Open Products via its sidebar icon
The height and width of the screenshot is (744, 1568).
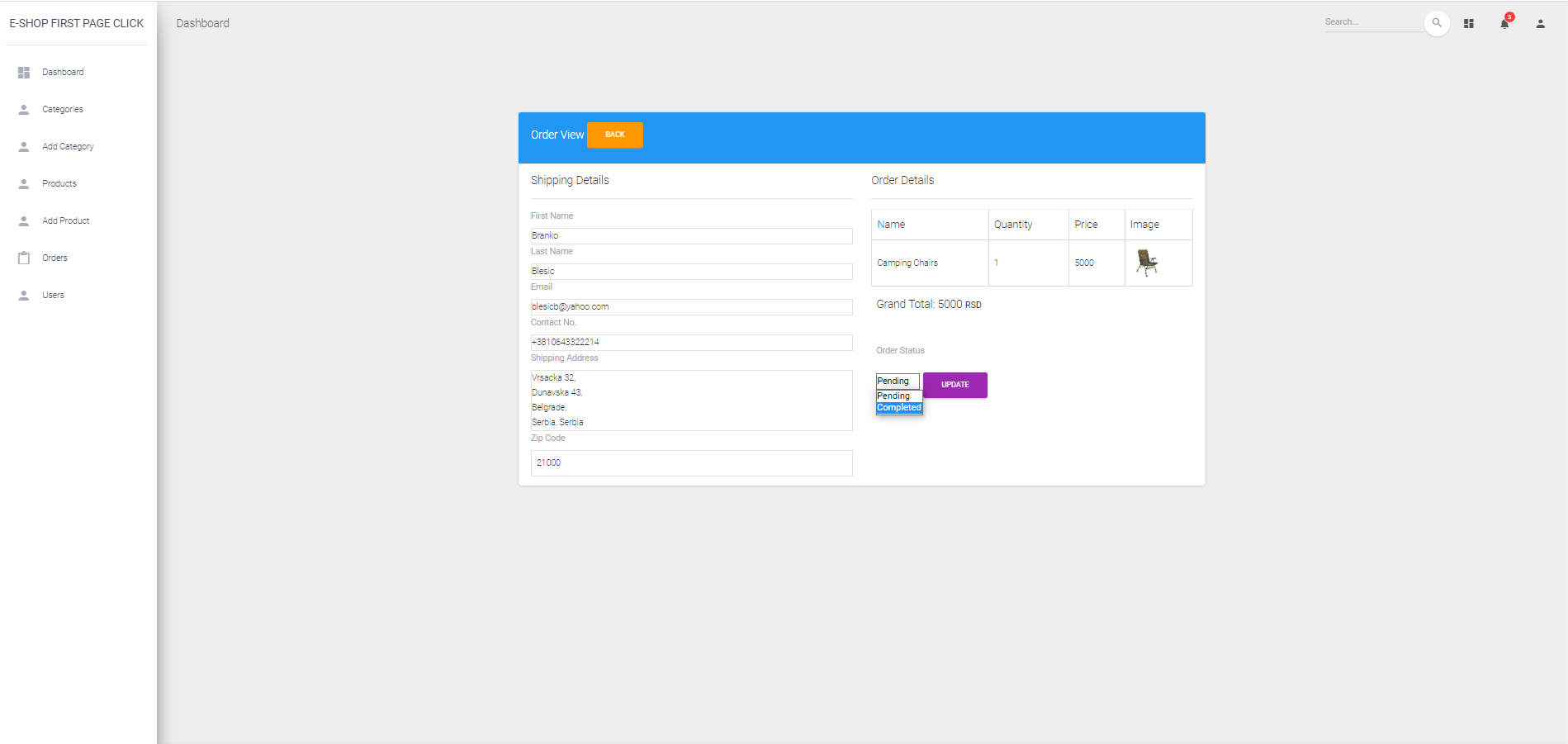23,183
